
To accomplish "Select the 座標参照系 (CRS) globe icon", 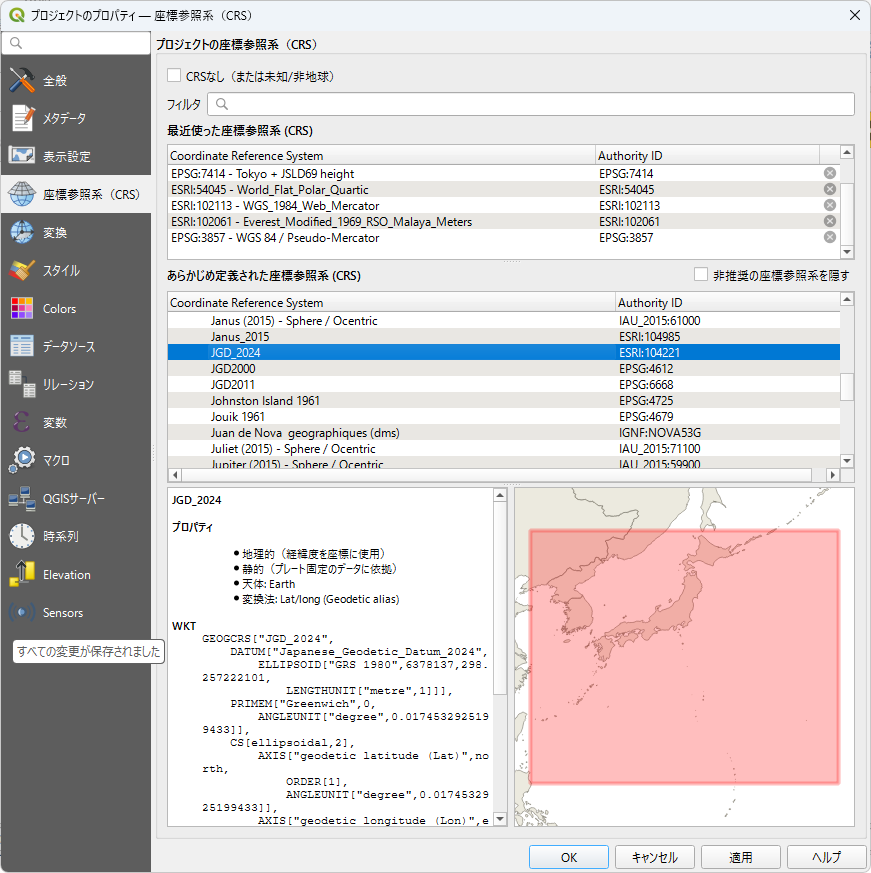I will pyautogui.click(x=22, y=194).
